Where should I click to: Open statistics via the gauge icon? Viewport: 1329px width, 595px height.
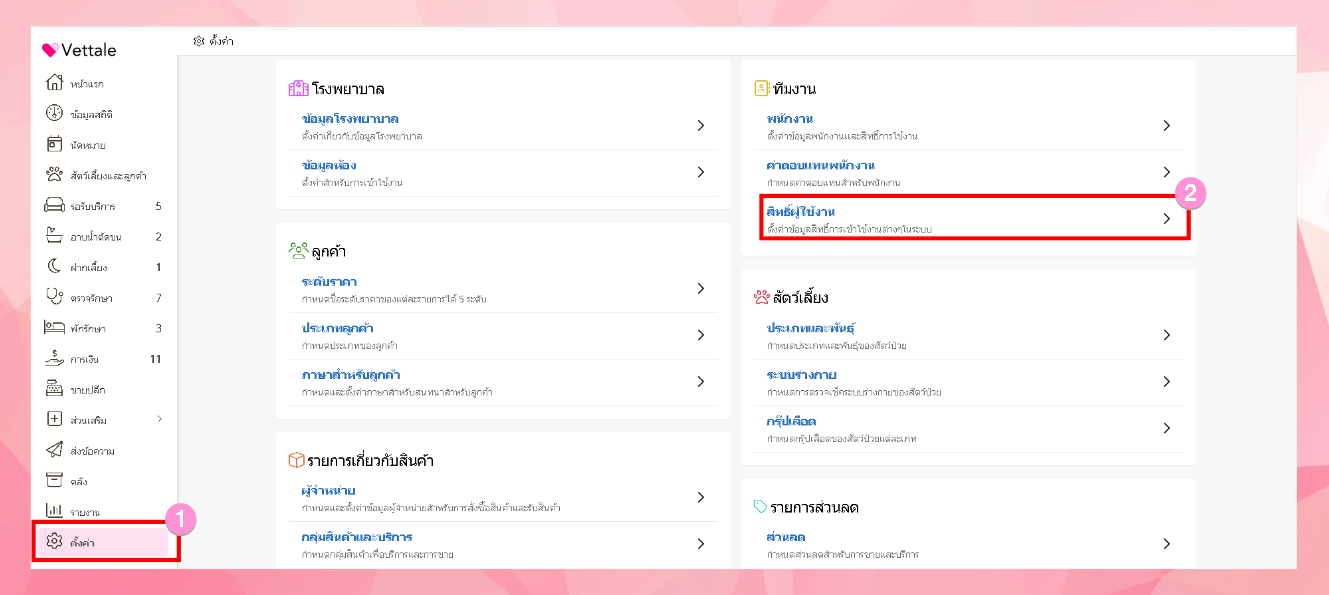point(55,114)
